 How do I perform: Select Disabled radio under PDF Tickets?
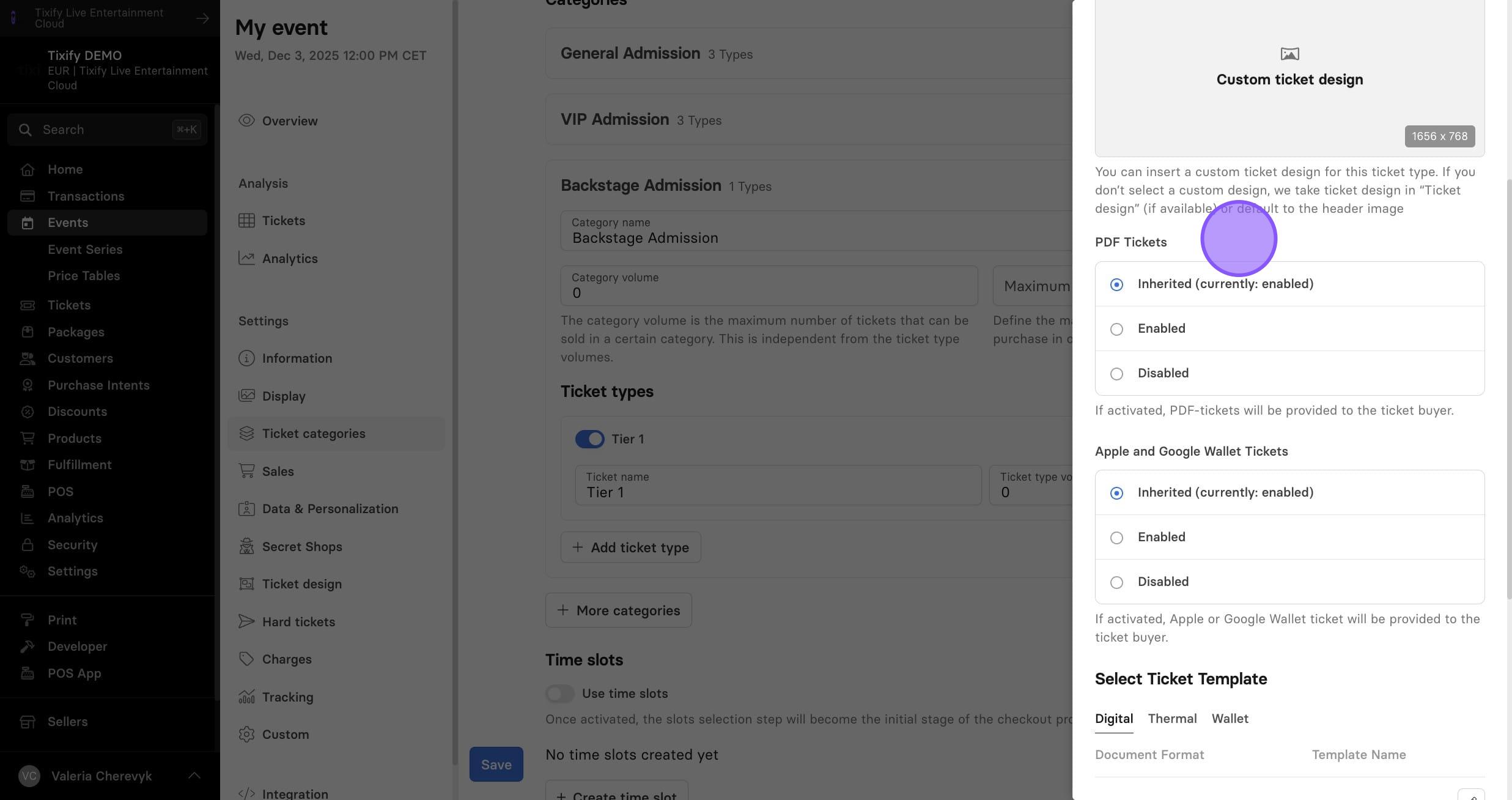coord(1116,374)
